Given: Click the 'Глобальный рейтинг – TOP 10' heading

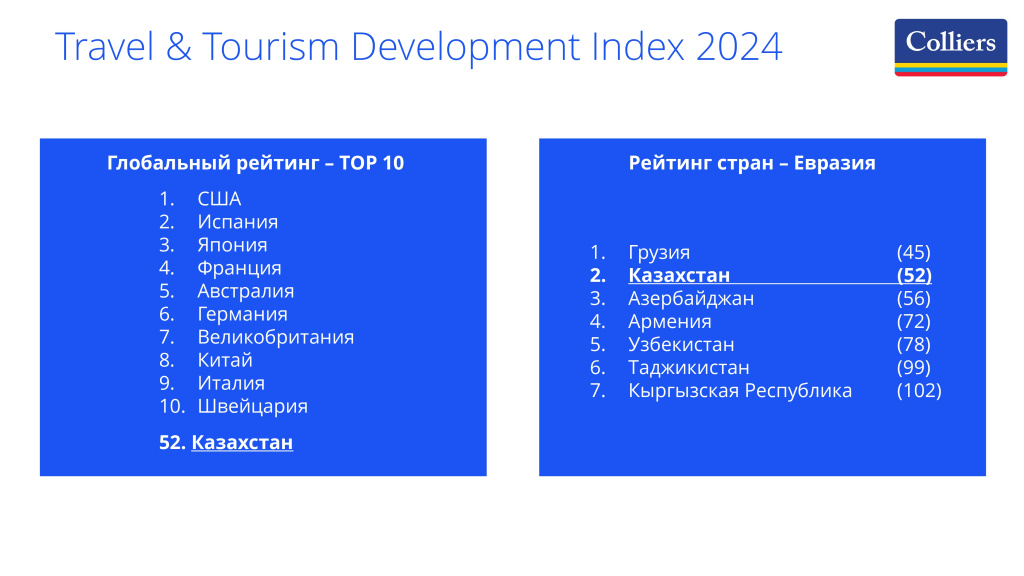Looking at the screenshot, I should click(255, 162).
